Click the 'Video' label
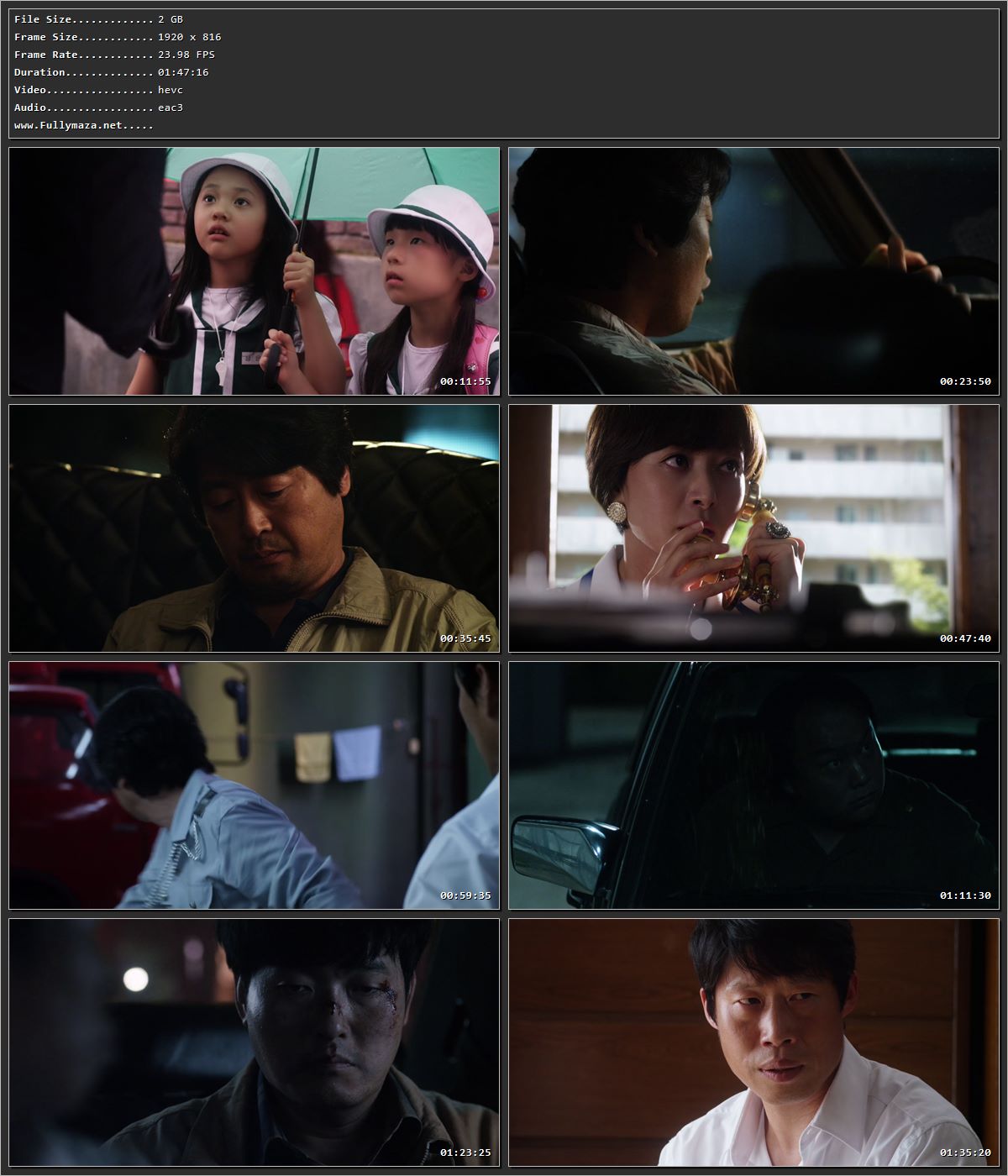This screenshot has width=1008, height=1176. tap(30, 90)
